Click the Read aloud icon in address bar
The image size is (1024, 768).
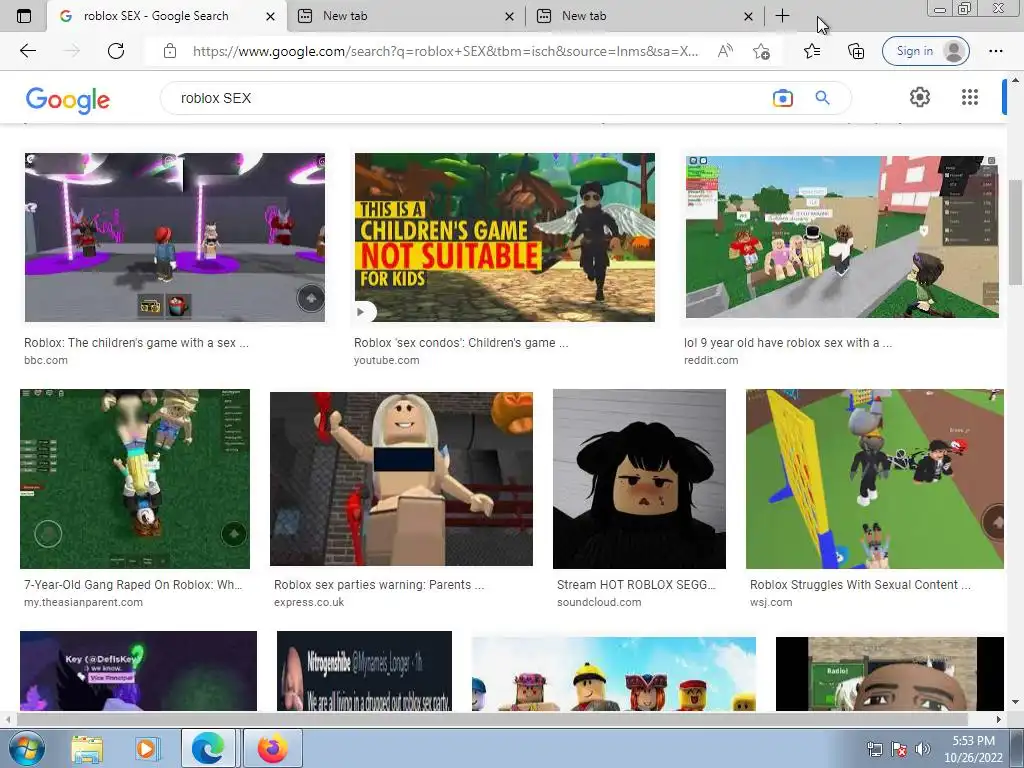pos(725,51)
